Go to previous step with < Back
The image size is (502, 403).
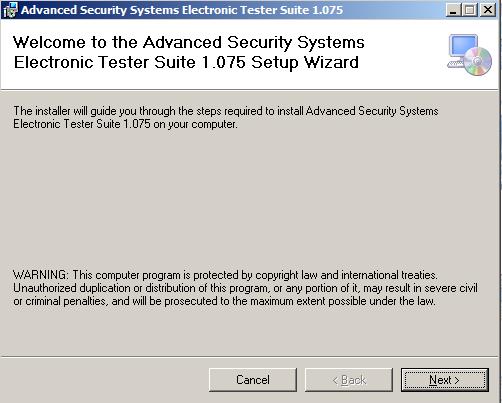(349, 380)
